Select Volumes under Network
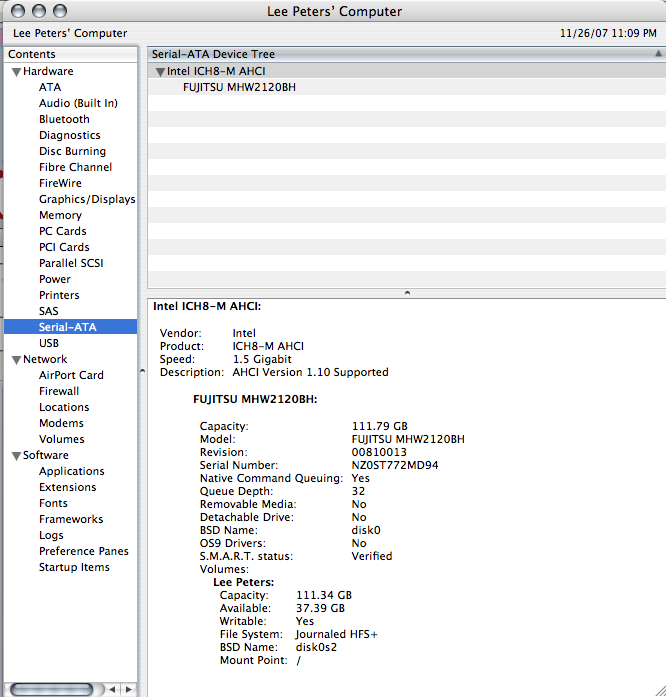The image size is (666, 697). click(61, 439)
